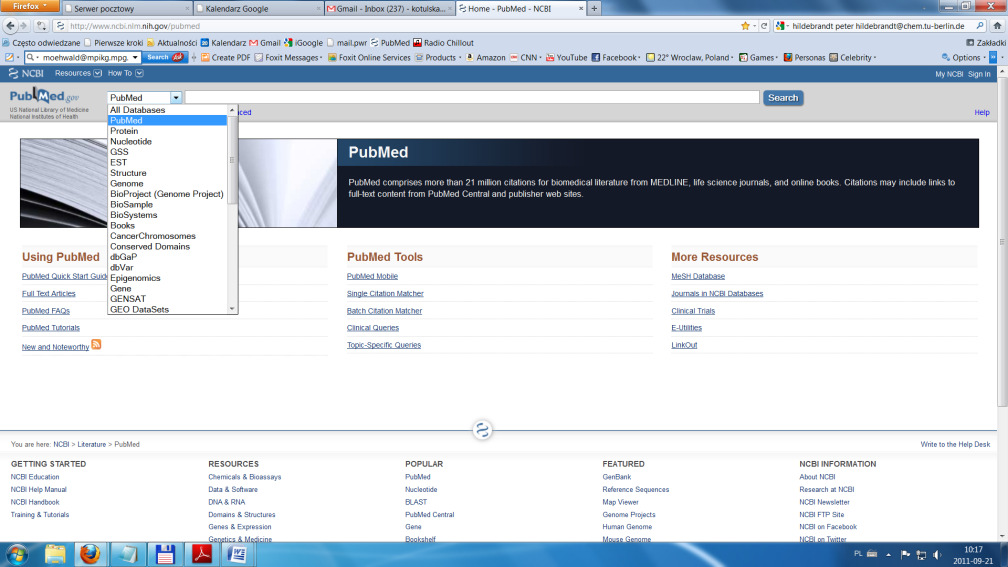This screenshot has width=1008, height=567.
Task: Click the floppy disk app in taskbar
Action: pyautogui.click(x=165, y=554)
